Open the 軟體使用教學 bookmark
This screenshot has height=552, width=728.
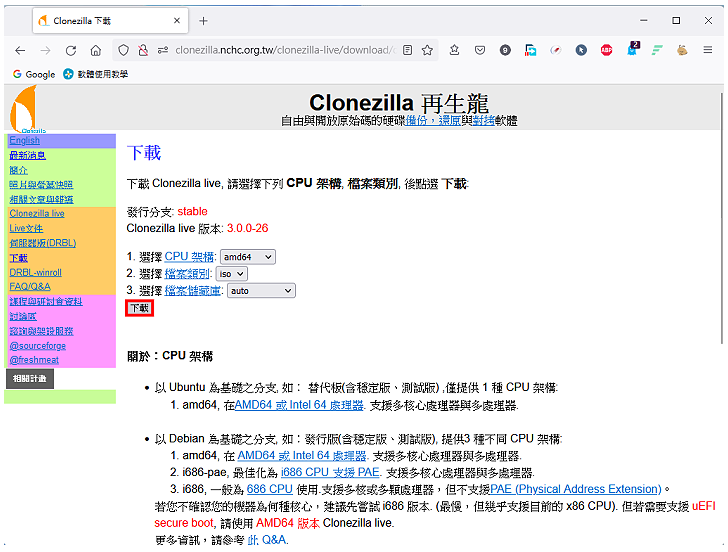pyautogui.click(x=96, y=74)
